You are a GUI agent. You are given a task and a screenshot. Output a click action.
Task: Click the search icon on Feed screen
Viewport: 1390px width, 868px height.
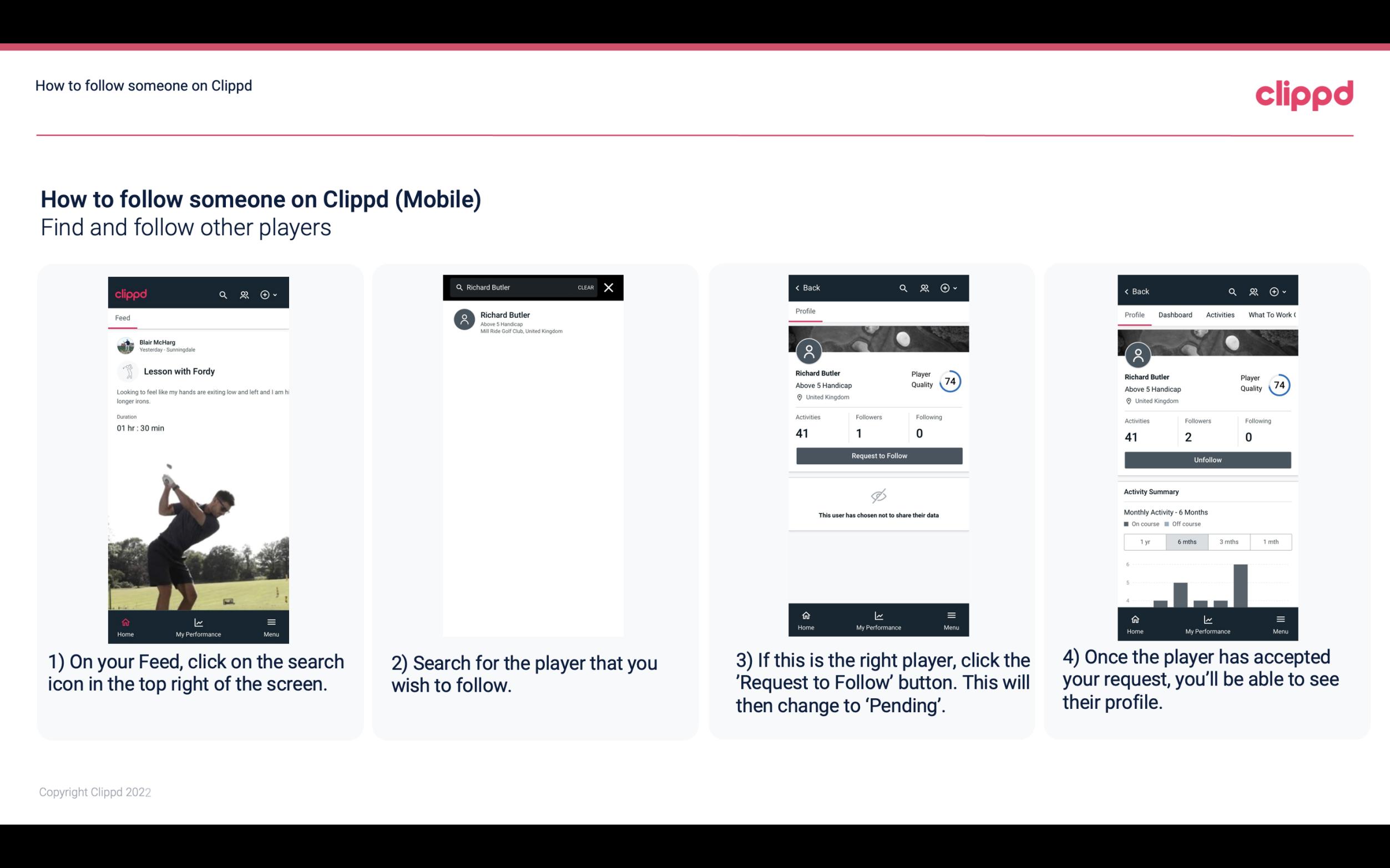[x=222, y=293]
